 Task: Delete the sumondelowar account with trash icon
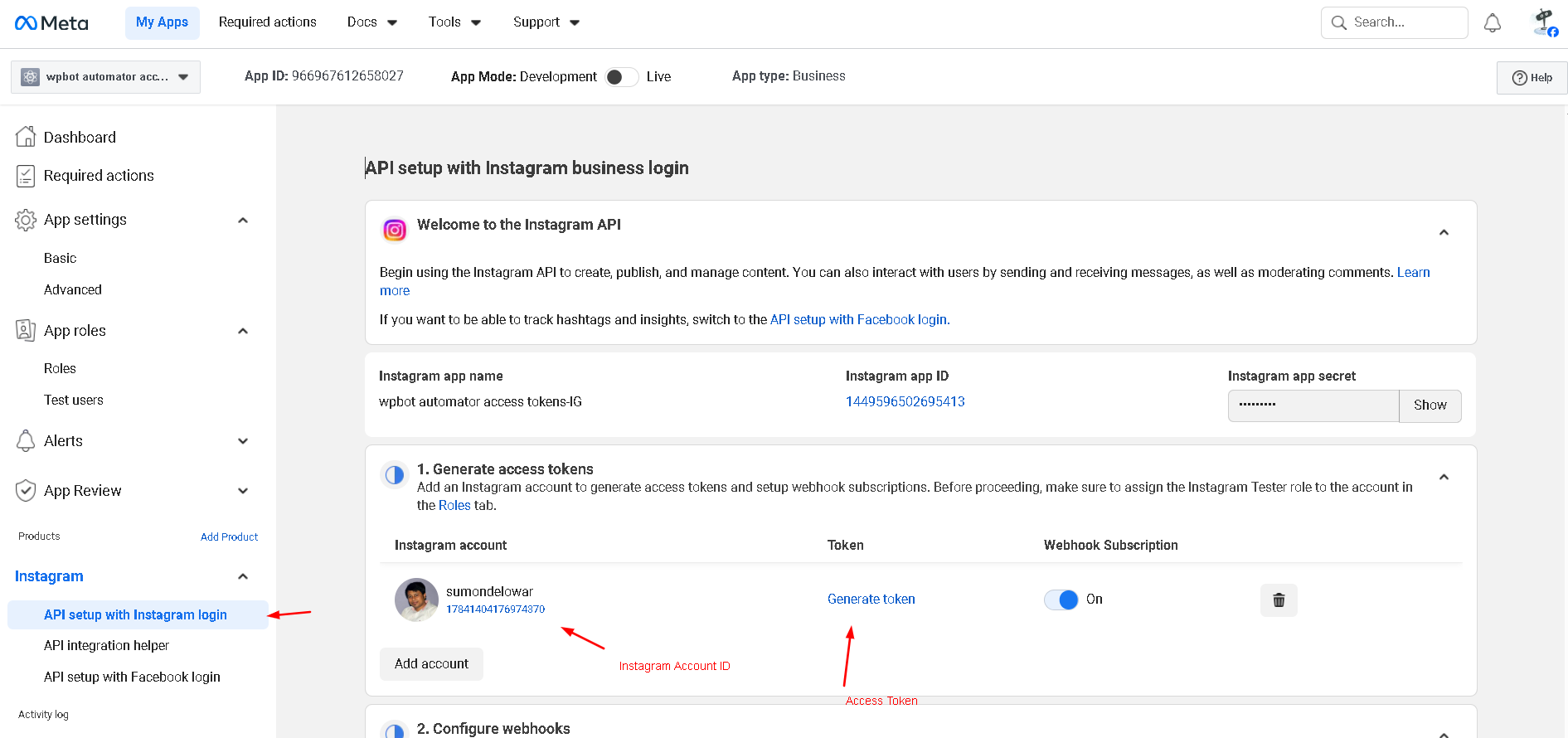1278,600
